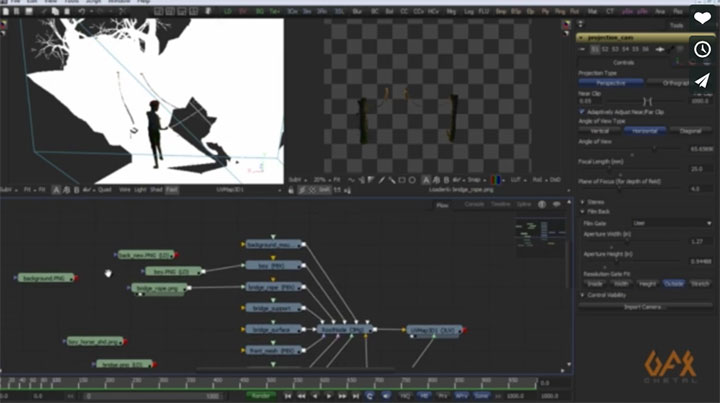
Task: Select Orthographic projection type
Action: [x=675, y=83]
